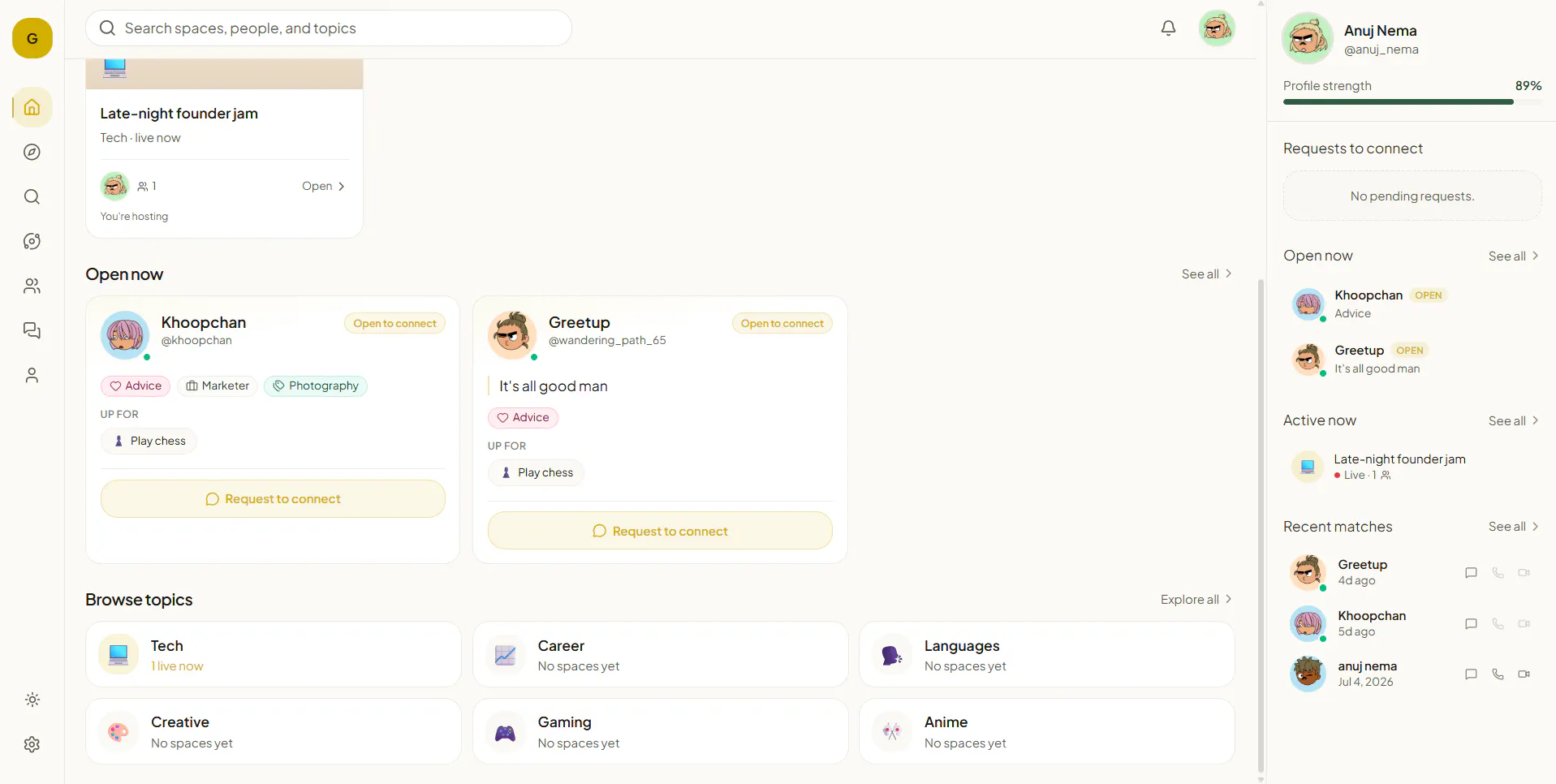Image resolution: width=1556 pixels, height=784 pixels.
Task: Open Khoopchan in sidebar Open now list
Action: 1412,304
